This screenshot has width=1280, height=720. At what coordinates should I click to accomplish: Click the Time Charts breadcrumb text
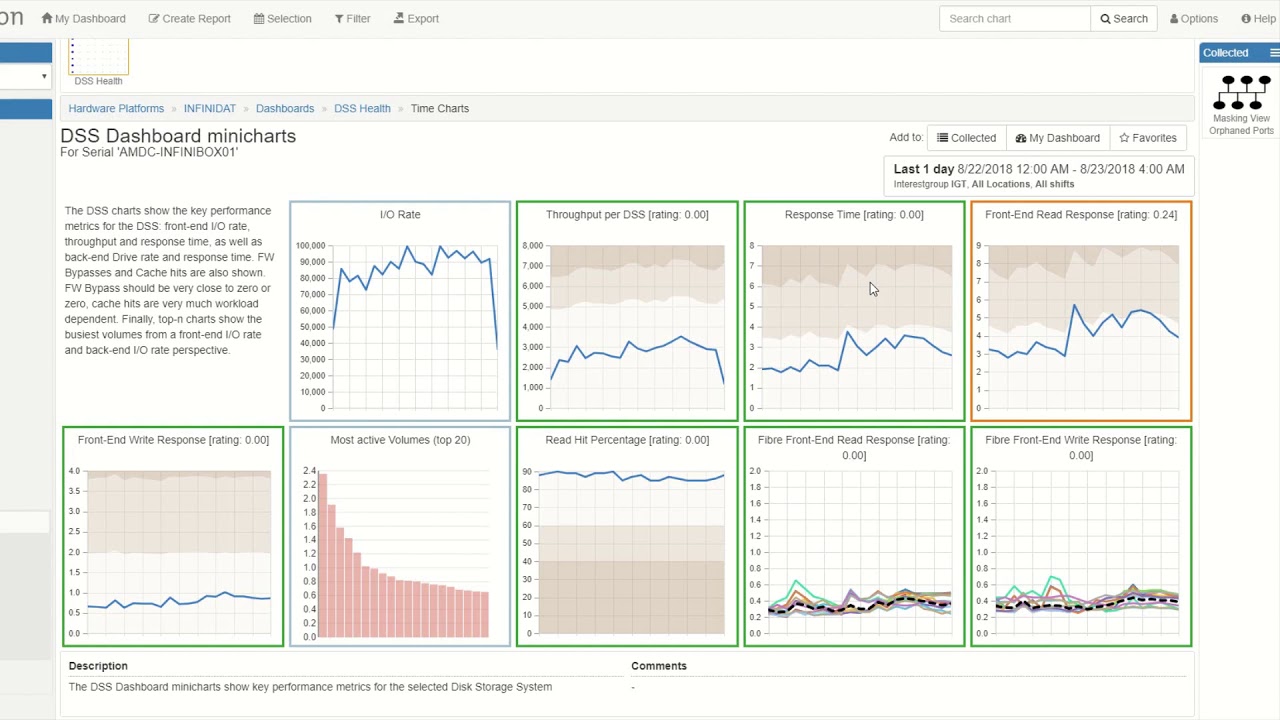(440, 108)
